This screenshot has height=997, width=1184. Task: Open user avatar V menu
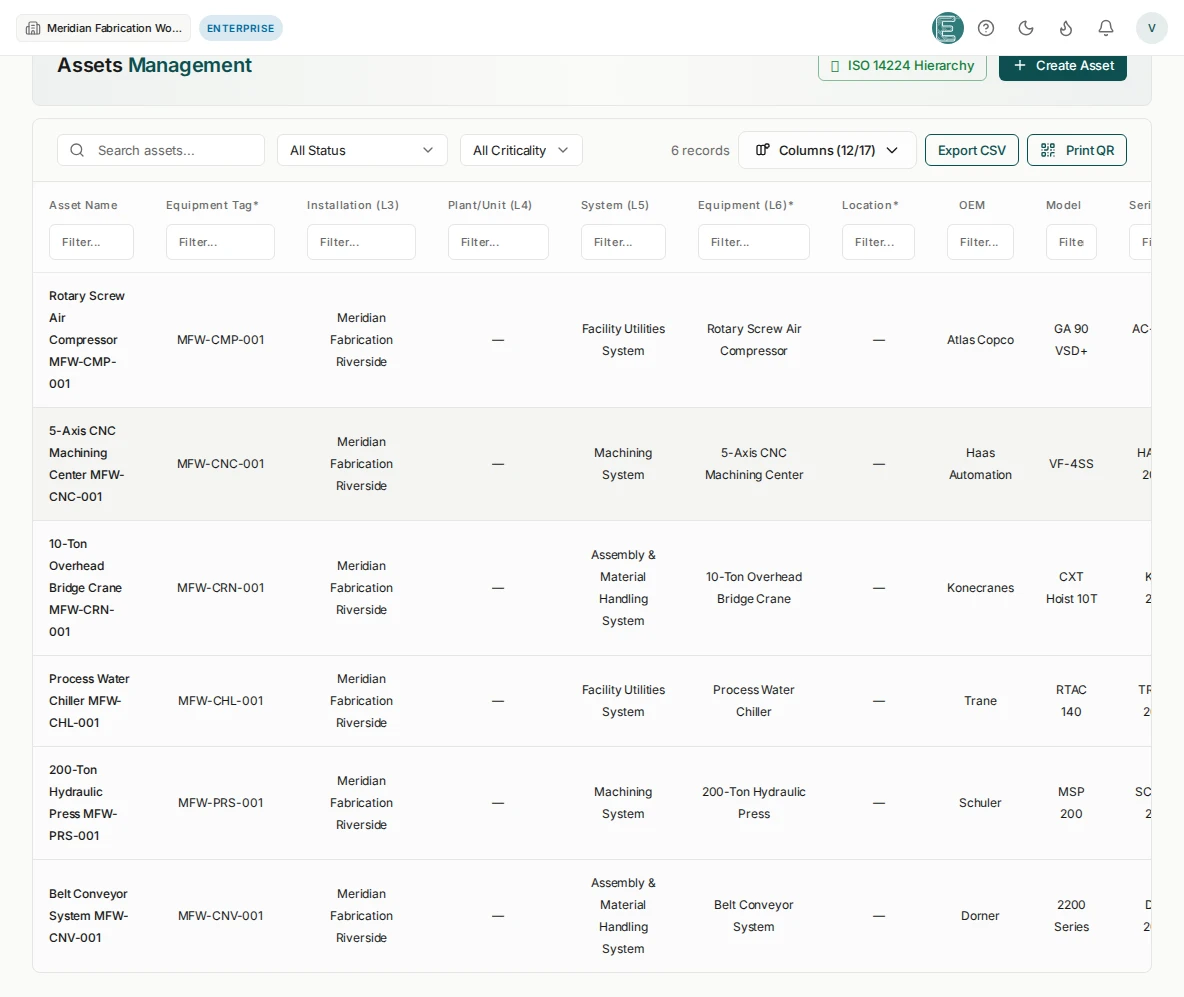pos(1152,28)
